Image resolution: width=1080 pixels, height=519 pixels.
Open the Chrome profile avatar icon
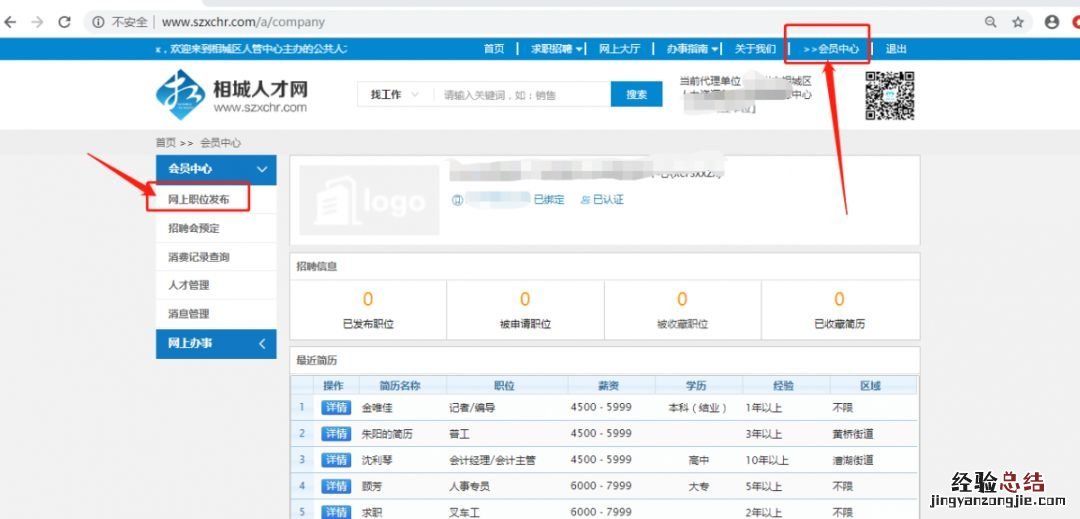(1051, 22)
